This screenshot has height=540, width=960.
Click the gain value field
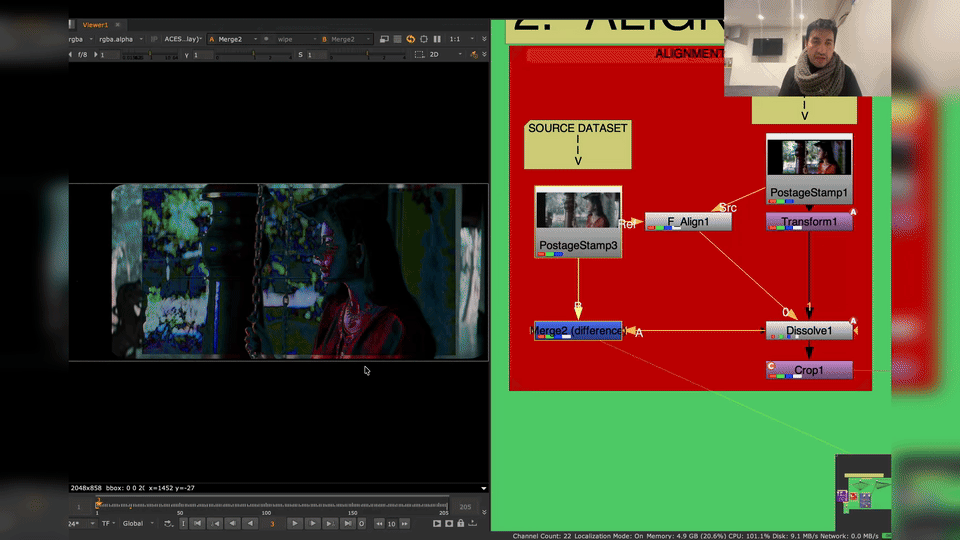(x=108, y=55)
